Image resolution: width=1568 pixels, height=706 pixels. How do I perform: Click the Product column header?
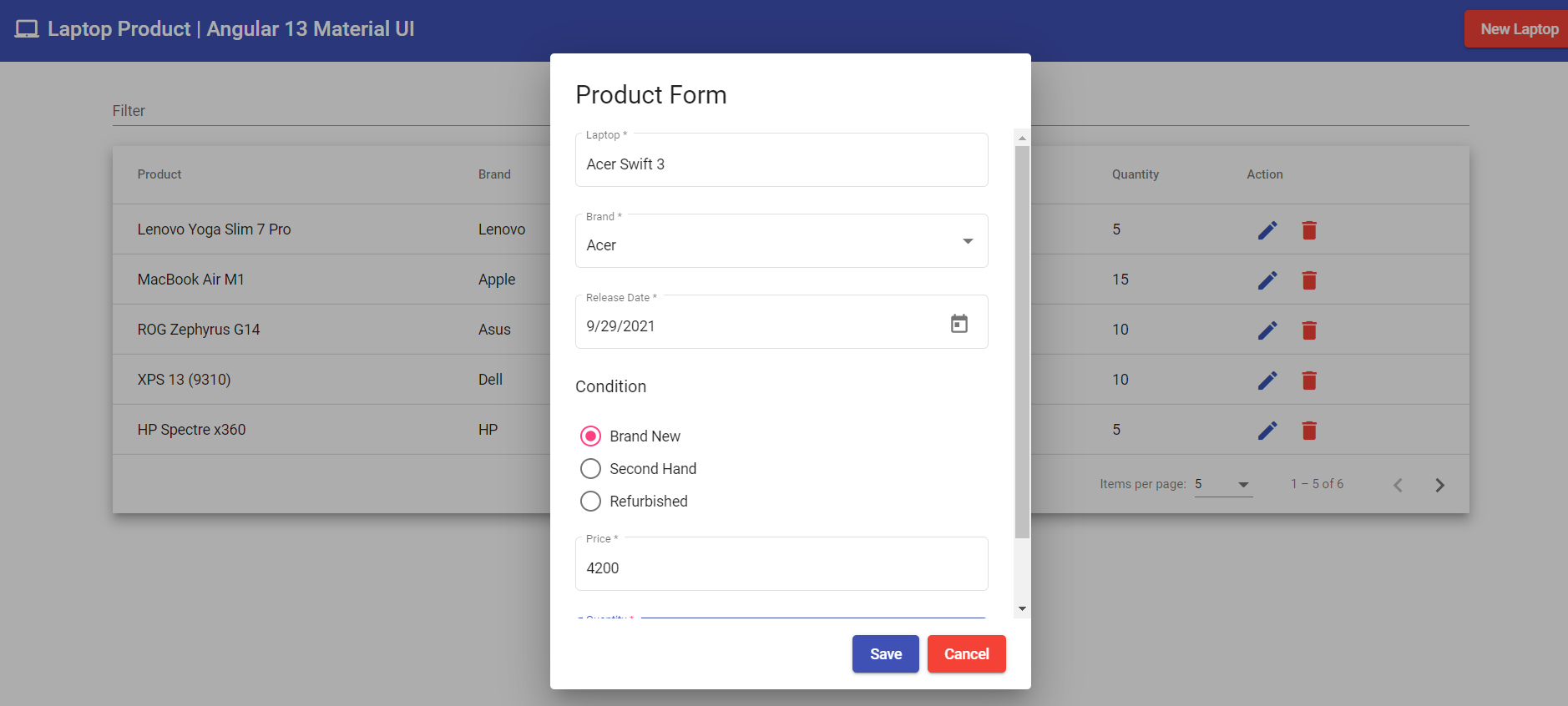pos(159,174)
